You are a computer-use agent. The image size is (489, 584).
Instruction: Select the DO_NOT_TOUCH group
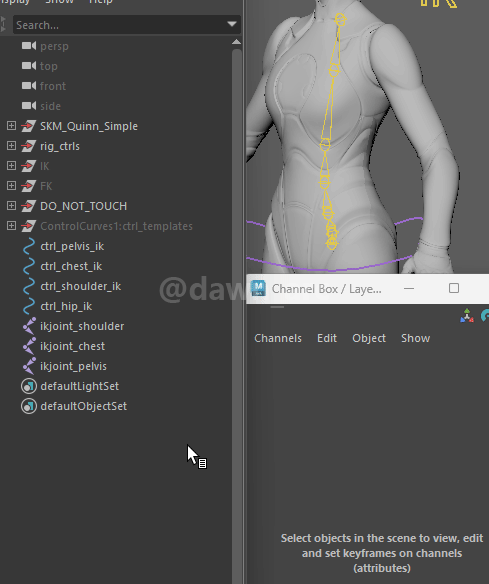[83, 206]
